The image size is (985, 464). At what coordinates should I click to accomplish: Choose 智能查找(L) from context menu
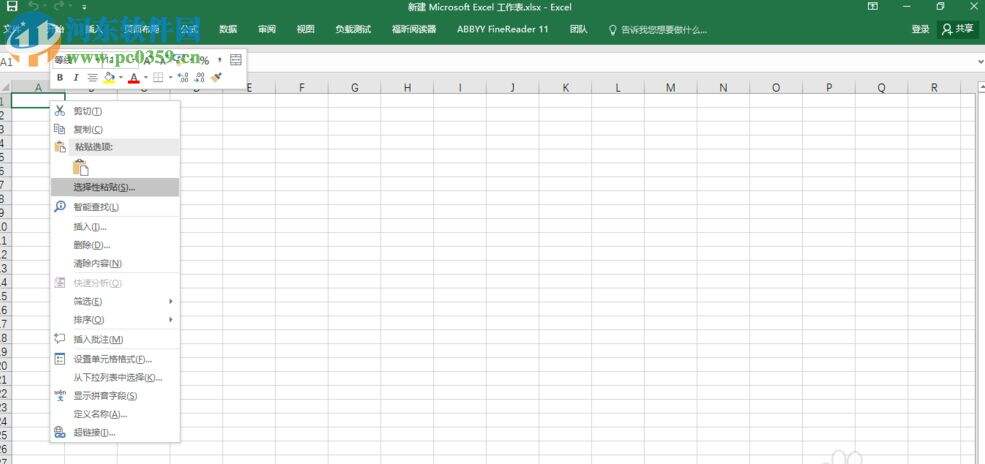115,207
